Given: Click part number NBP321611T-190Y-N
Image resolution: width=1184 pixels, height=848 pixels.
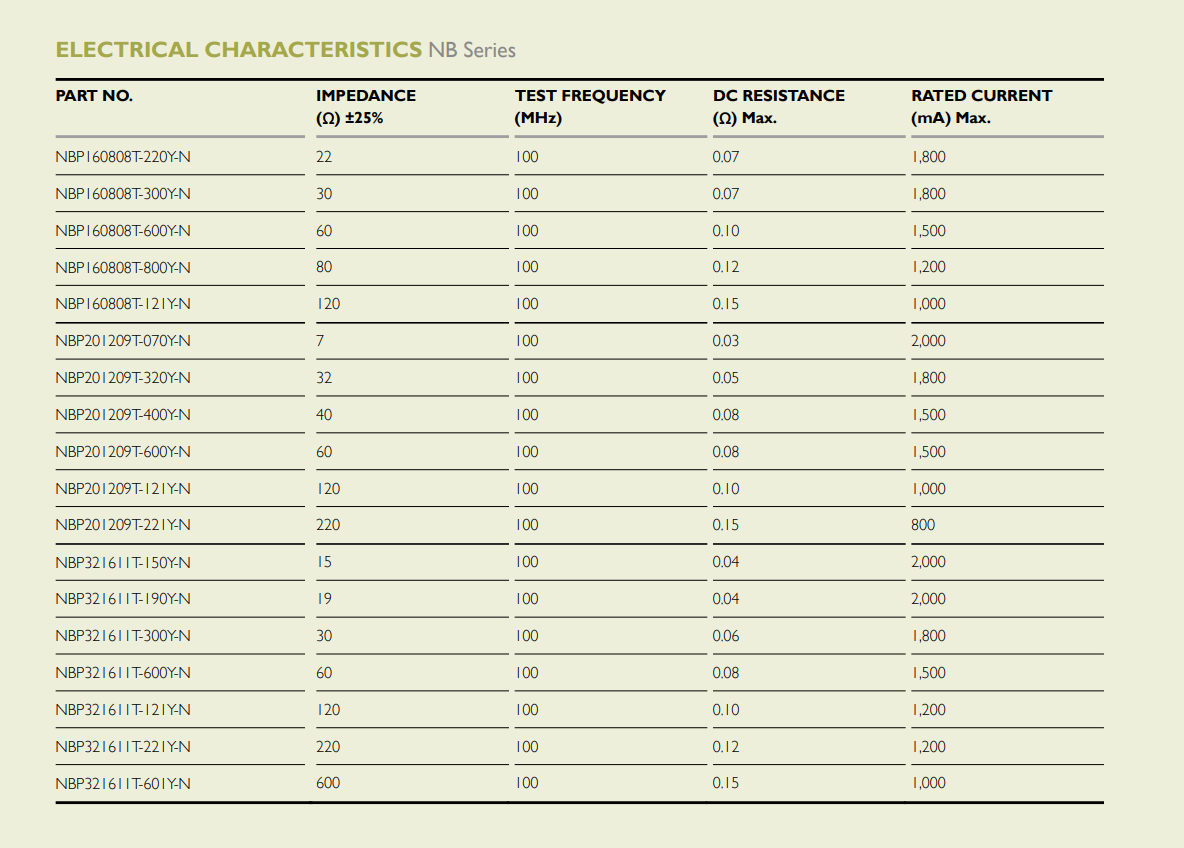Looking at the screenshot, I should 123,599.
